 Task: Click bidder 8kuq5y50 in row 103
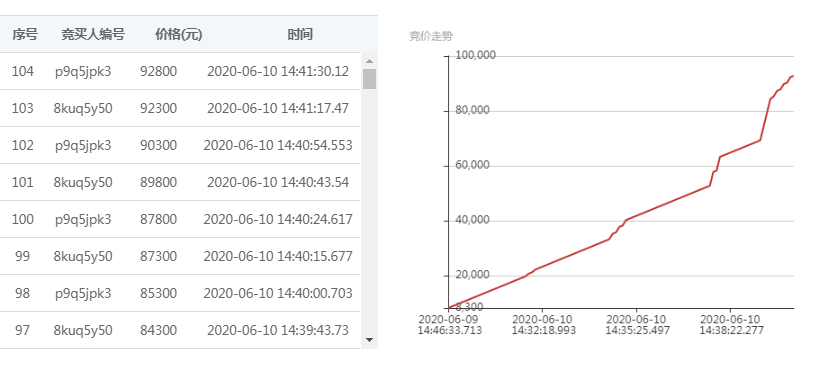[83, 109]
